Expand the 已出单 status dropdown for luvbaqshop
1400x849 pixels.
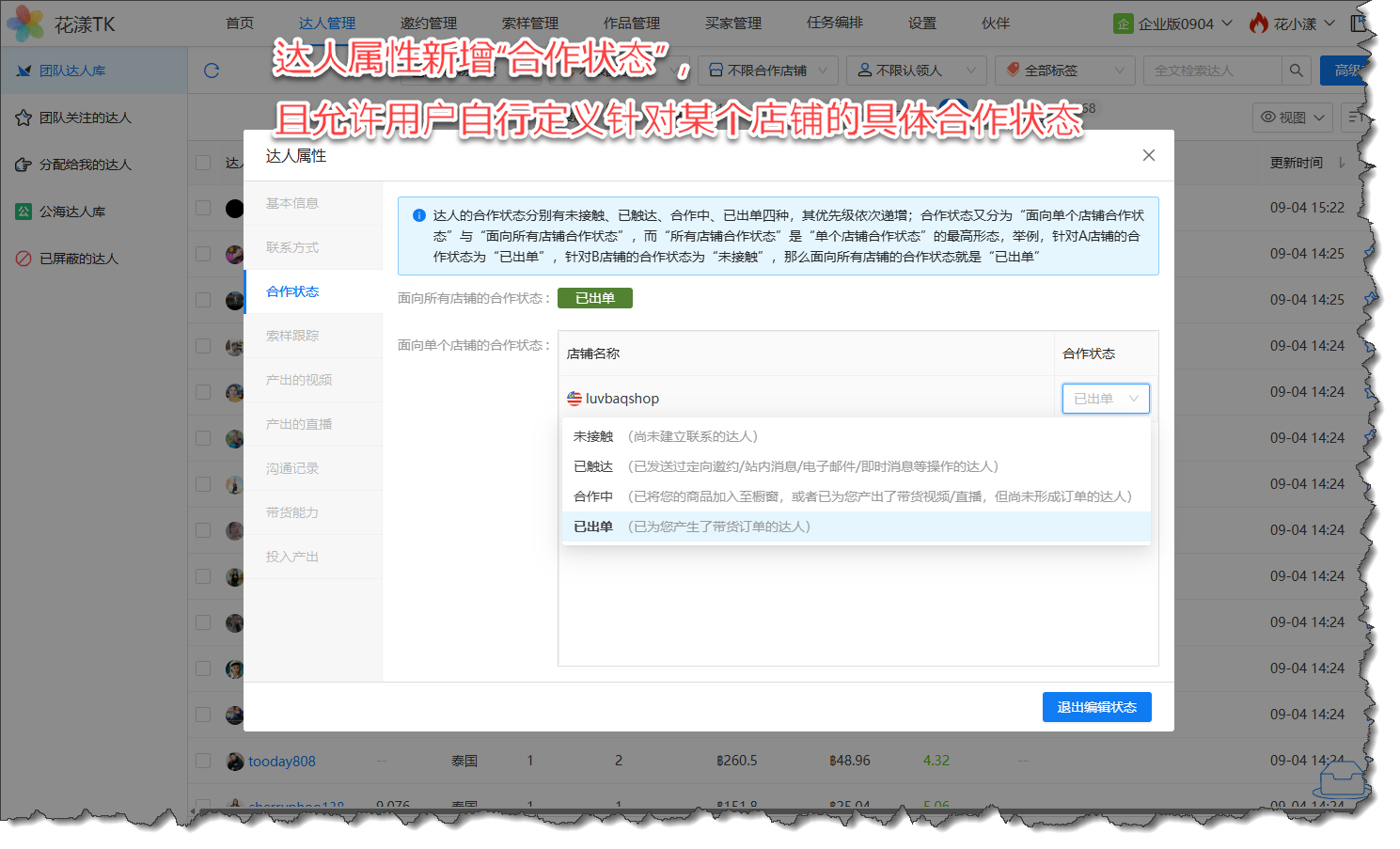(x=1105, y=399)
